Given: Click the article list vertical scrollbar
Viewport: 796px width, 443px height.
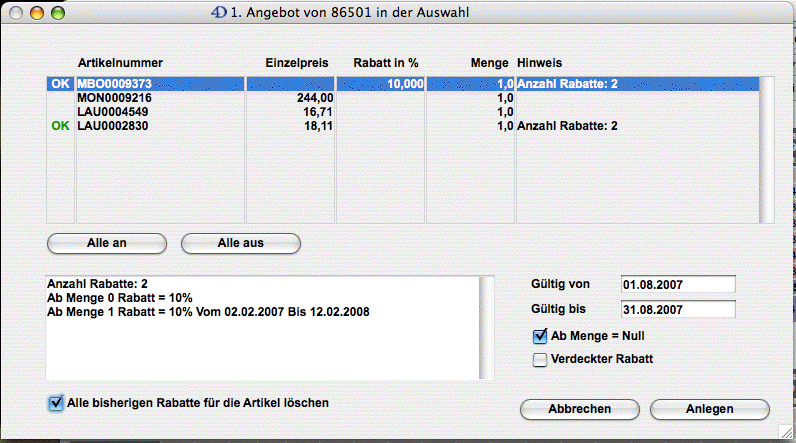Looking at the screenshot, I should (x=767, y=150).
